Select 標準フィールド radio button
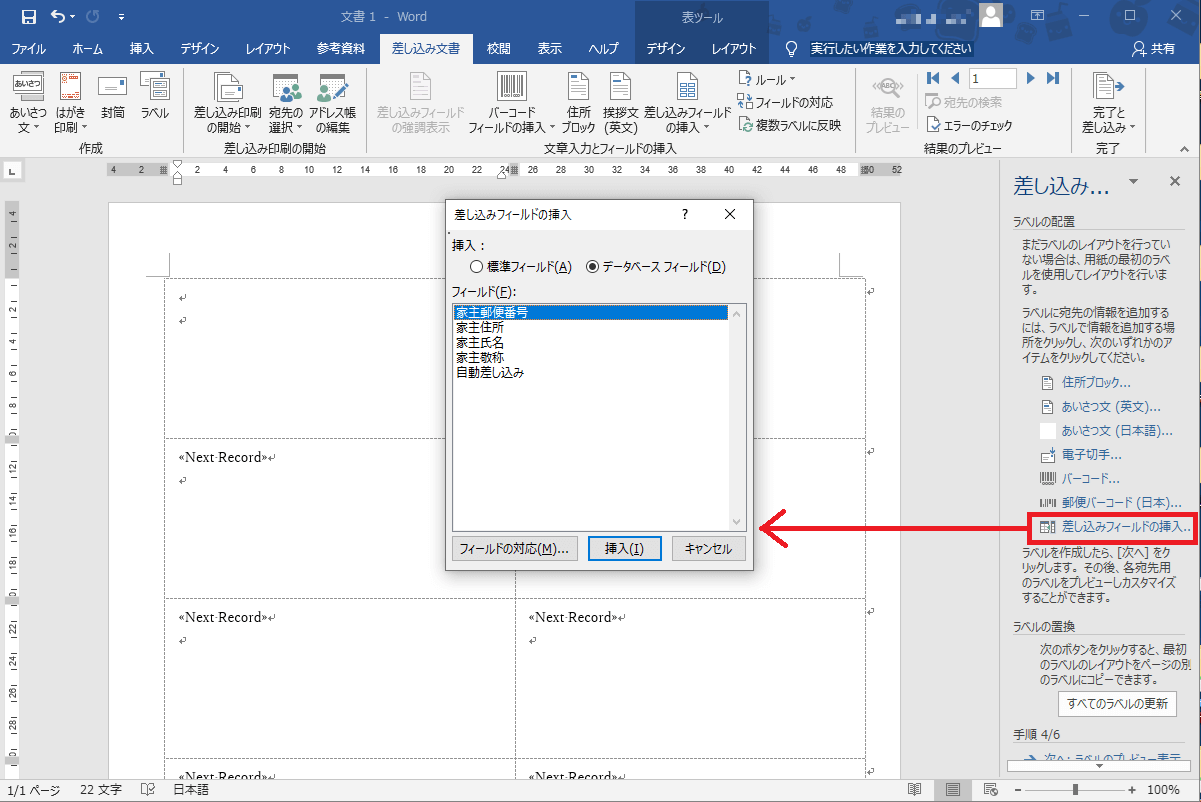 tap(476, 267)
